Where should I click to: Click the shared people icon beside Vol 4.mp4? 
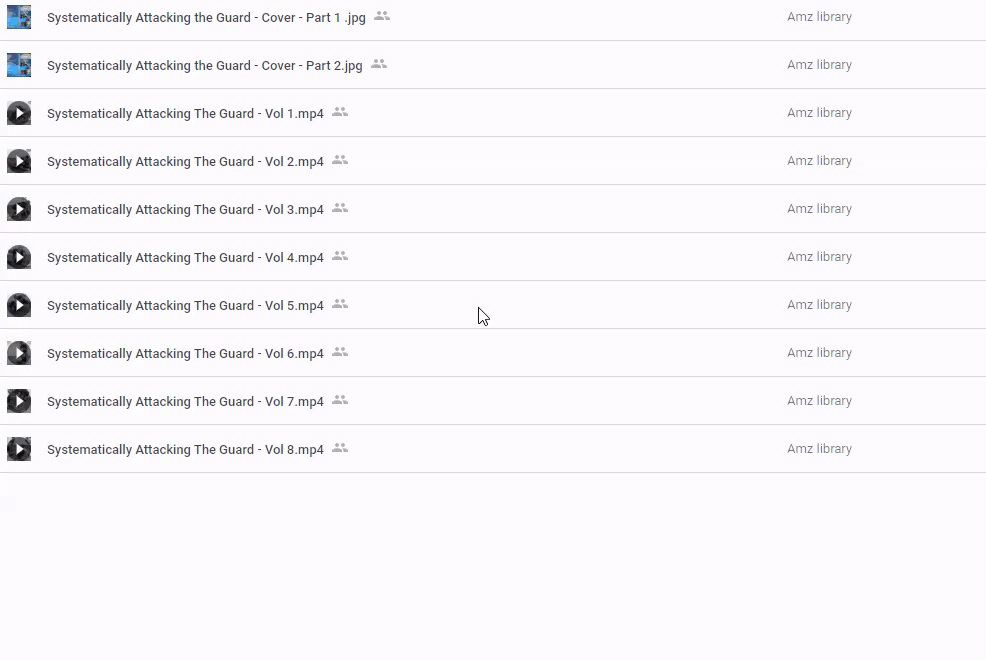click(x=340, y=256)
